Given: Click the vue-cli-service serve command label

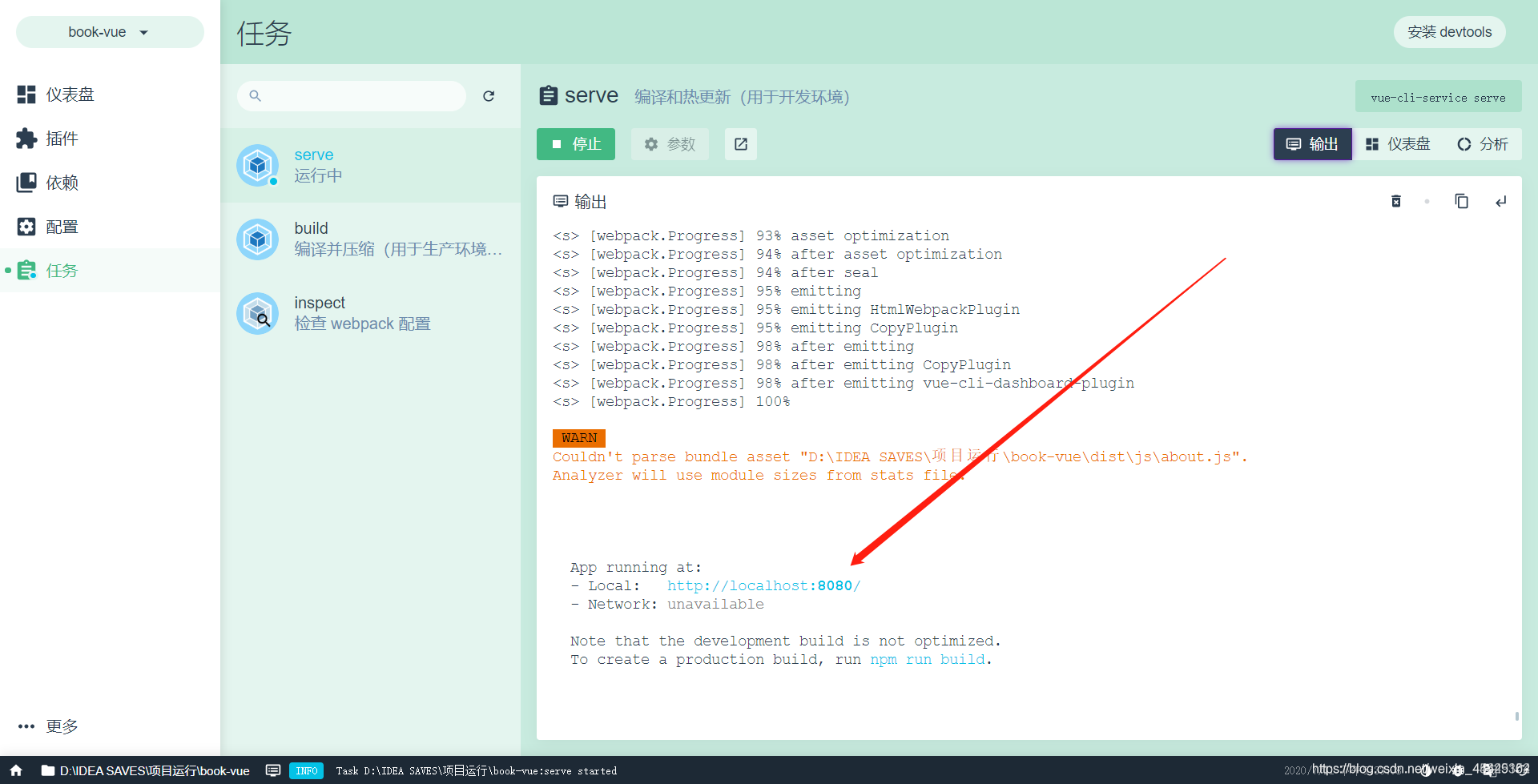Looking at the screenshot, I should tap(1438, 97).
